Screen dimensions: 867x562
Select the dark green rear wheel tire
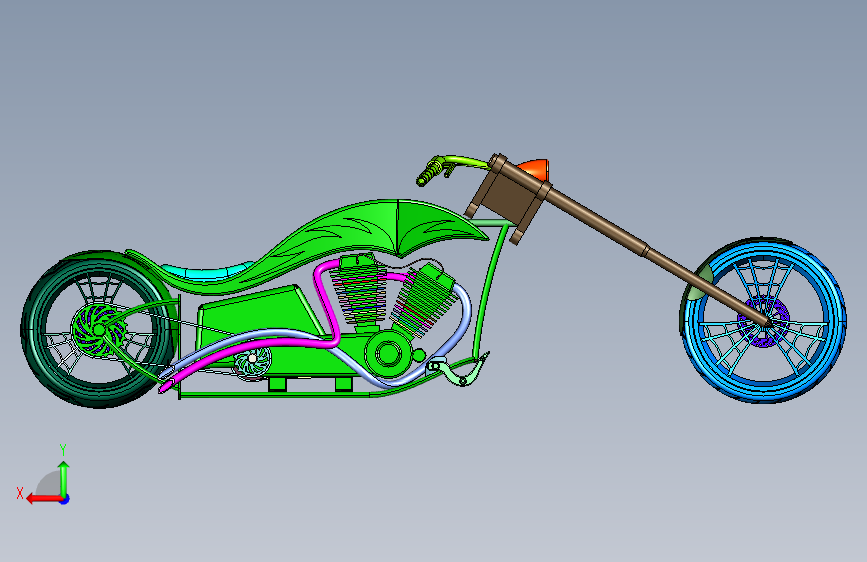(33, 332)
